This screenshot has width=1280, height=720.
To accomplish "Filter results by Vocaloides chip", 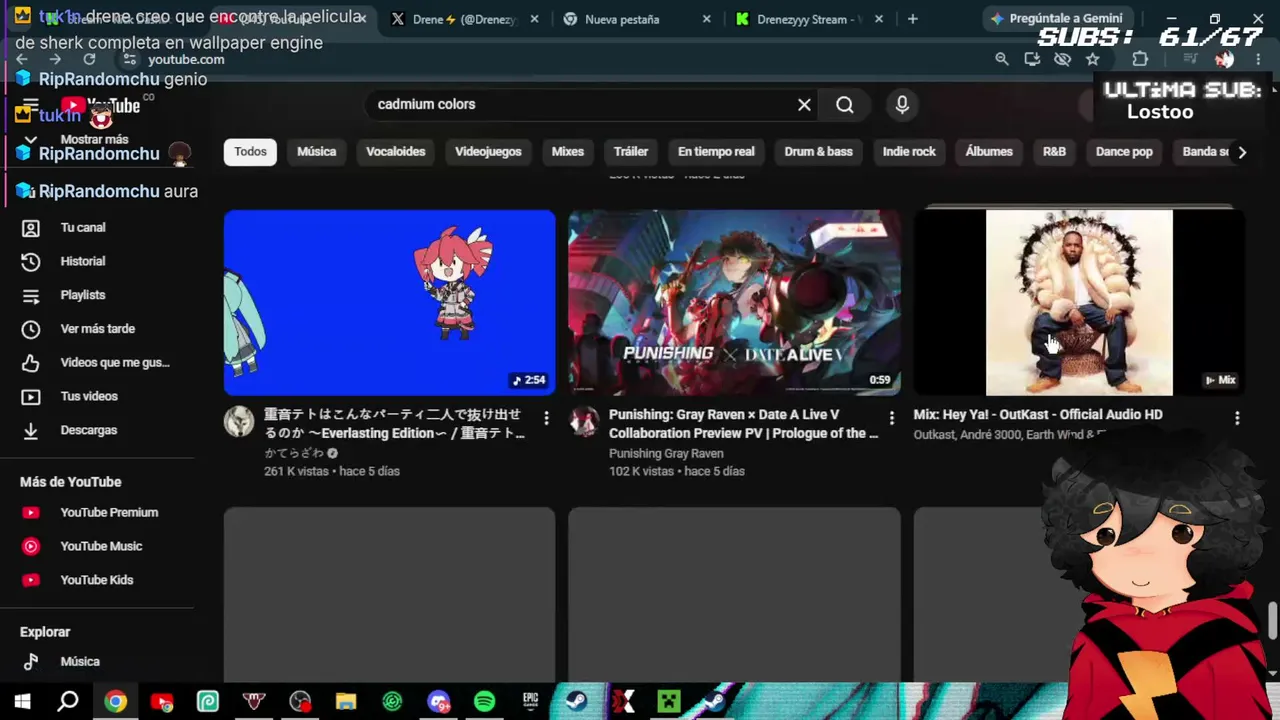I will coord(396,152).
